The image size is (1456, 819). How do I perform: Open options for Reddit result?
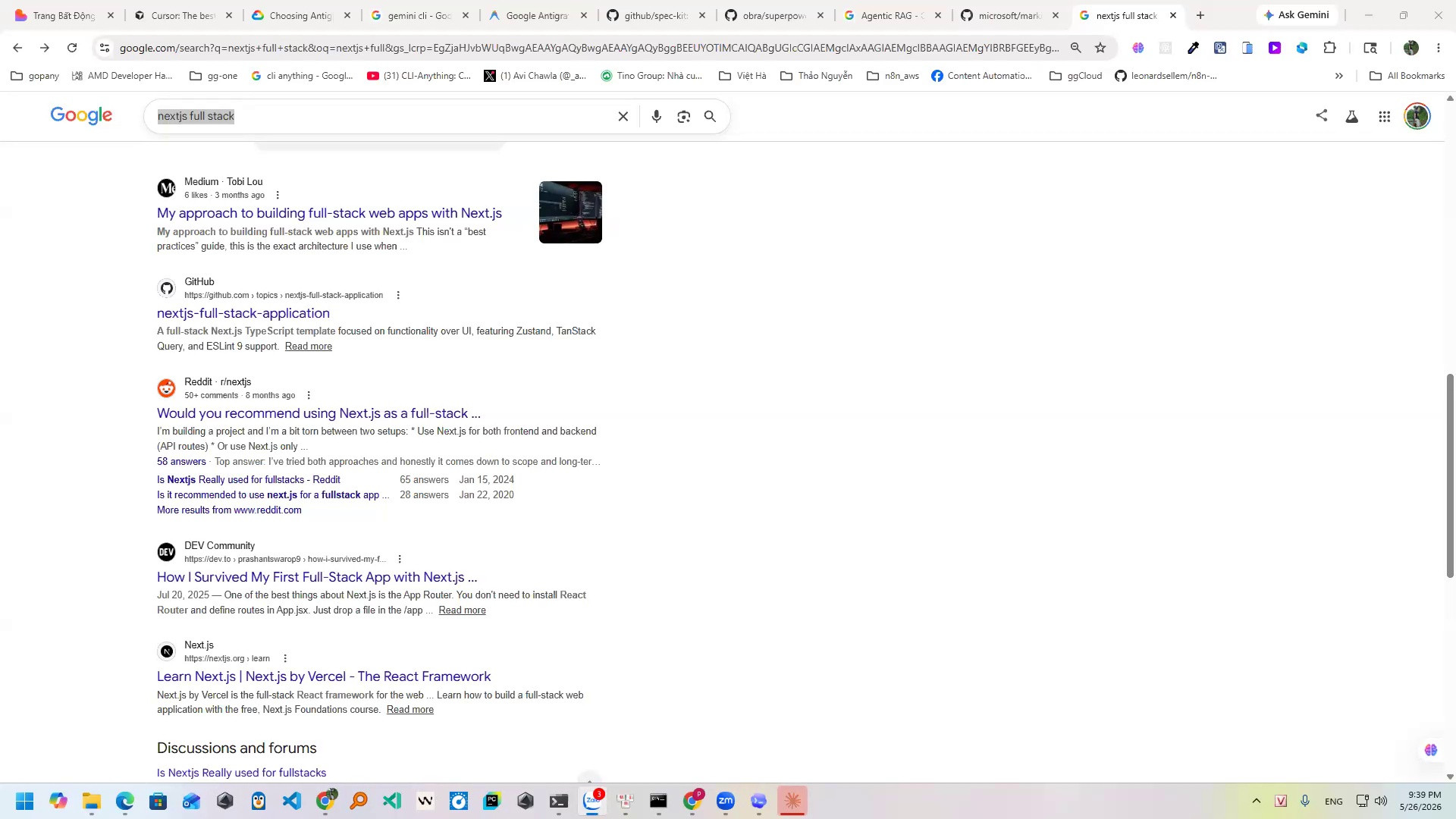click(309, 396)
